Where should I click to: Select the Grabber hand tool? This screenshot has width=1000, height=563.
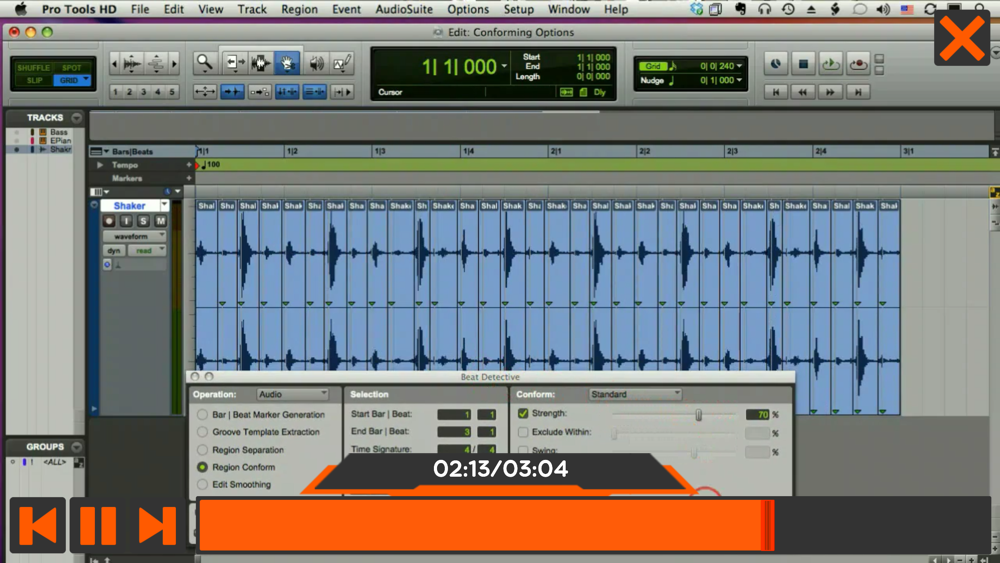(x=287, y=62)
